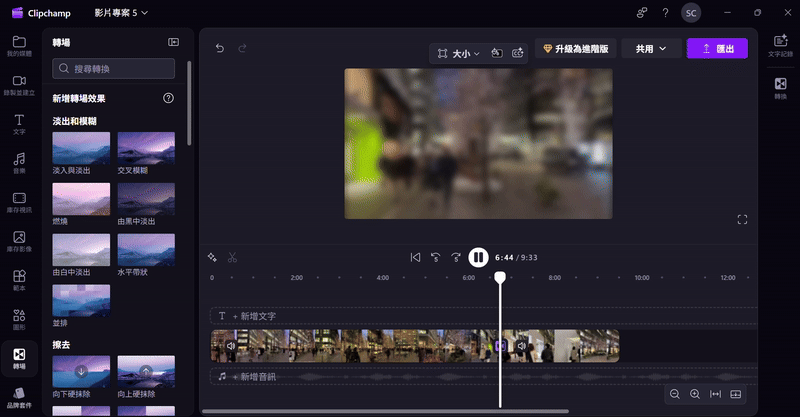800x417 pixels.
Task: Fit the timeline to the screen
Action: [x=715, y=394]
